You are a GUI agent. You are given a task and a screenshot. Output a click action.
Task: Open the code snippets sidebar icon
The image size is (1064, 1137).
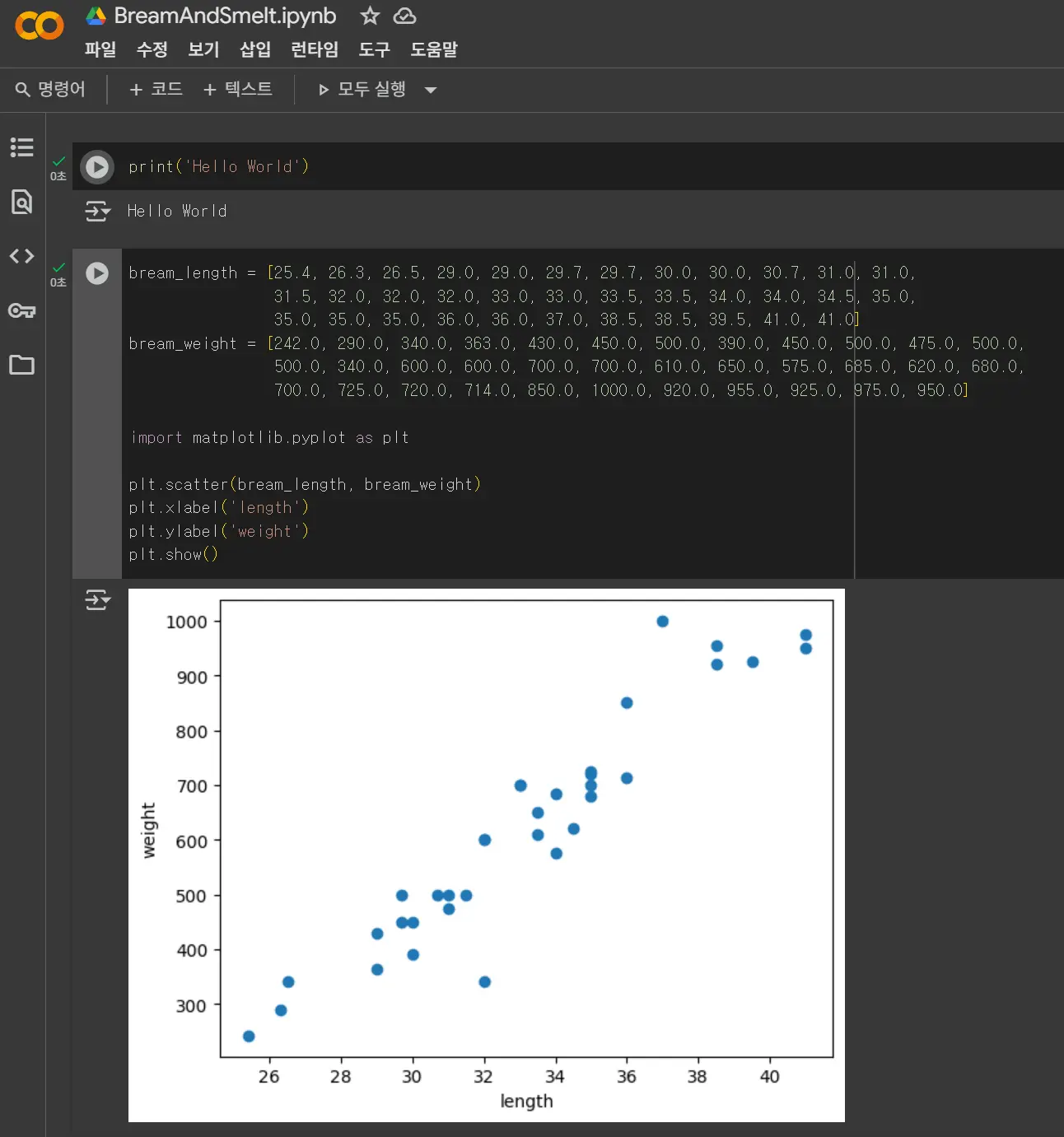[x=21, y=256]
